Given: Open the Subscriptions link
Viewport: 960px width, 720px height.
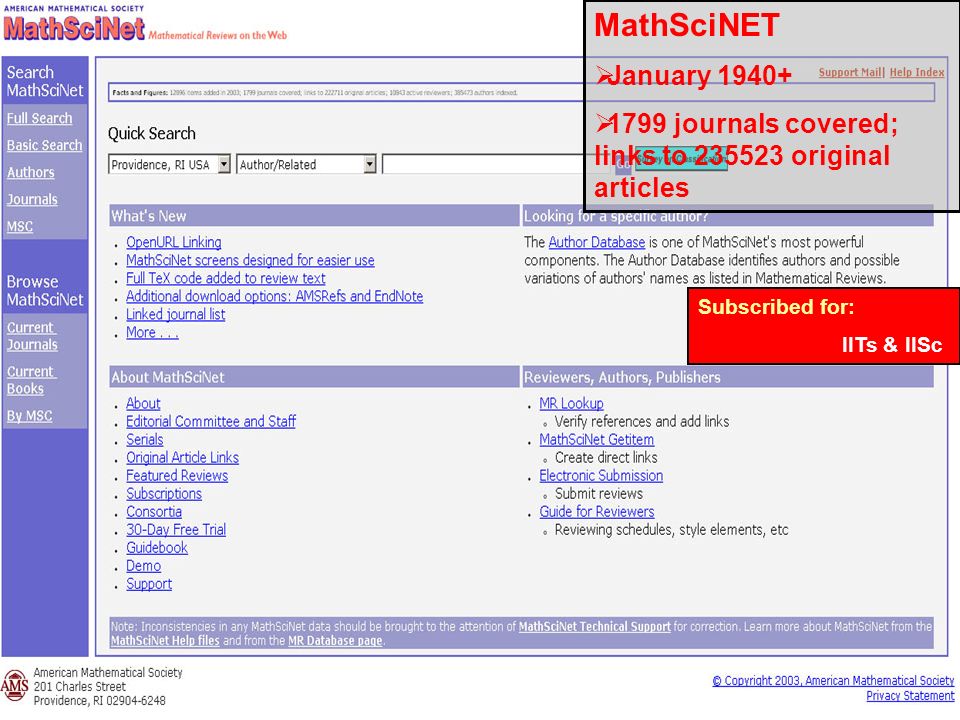Looking at the screenshot, I should pos(164,493).
